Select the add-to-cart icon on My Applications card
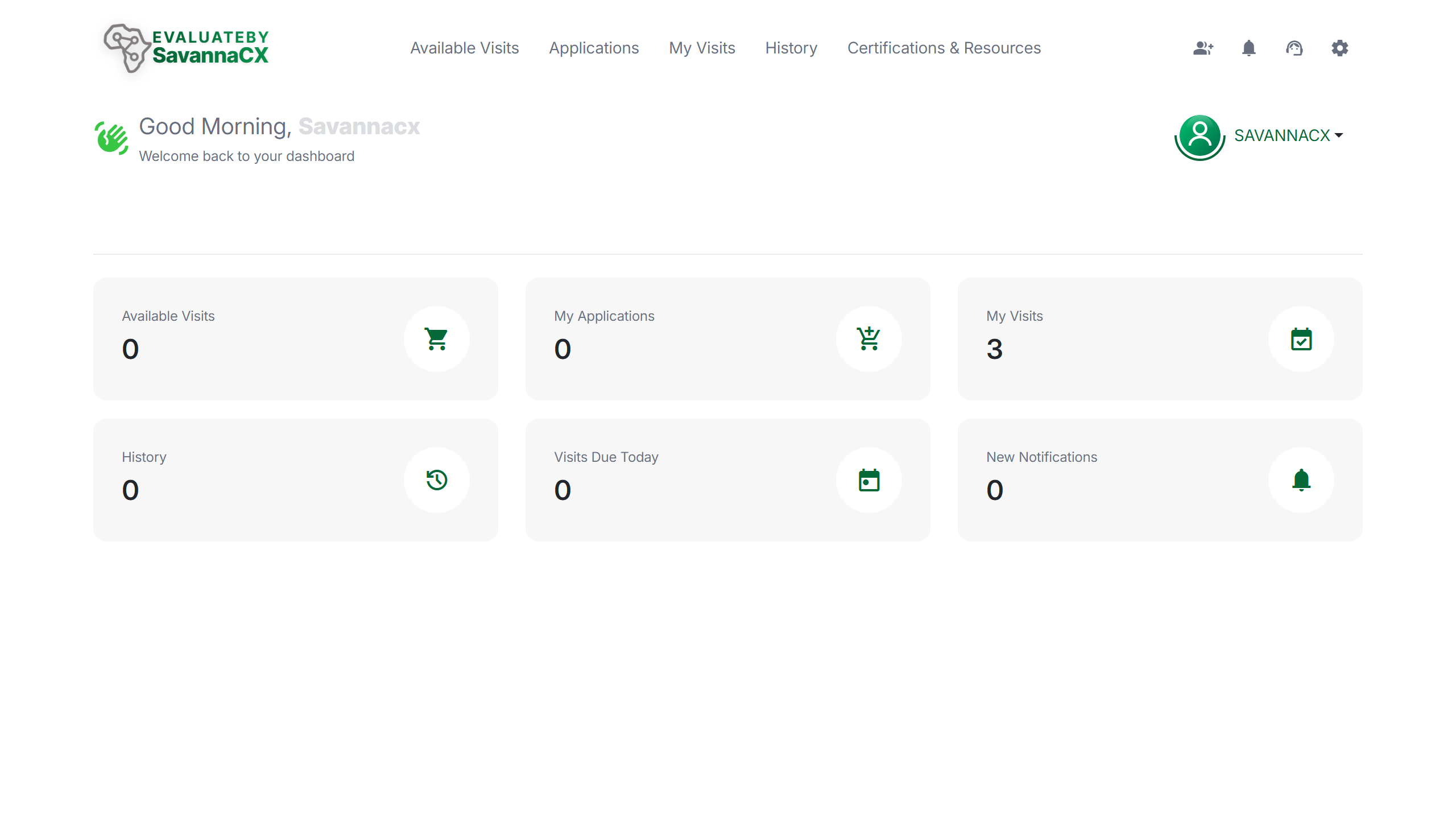This screenshot has width=1456, height=819. click(x=868, y=338)
